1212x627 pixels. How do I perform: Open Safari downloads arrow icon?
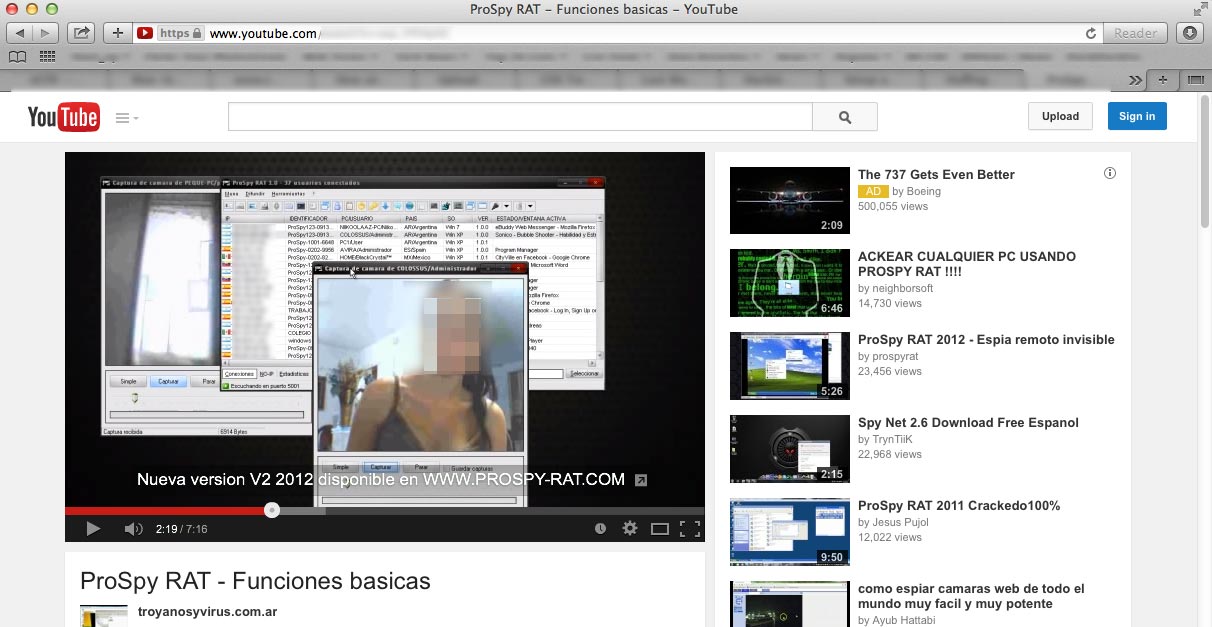[1190, 33]
